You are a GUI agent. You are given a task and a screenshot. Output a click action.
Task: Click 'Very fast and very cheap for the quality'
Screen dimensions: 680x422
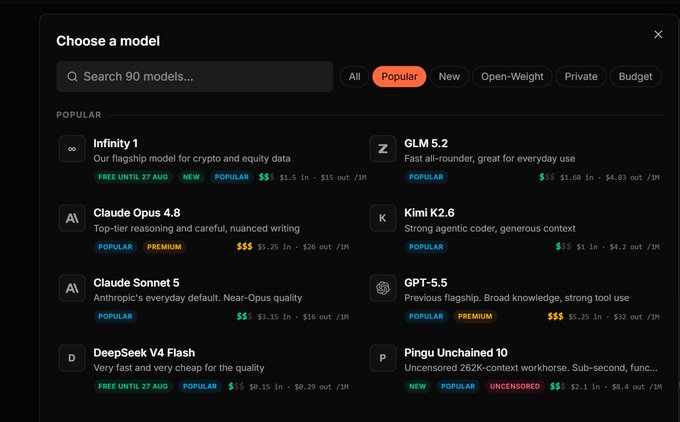coord(179,368)
